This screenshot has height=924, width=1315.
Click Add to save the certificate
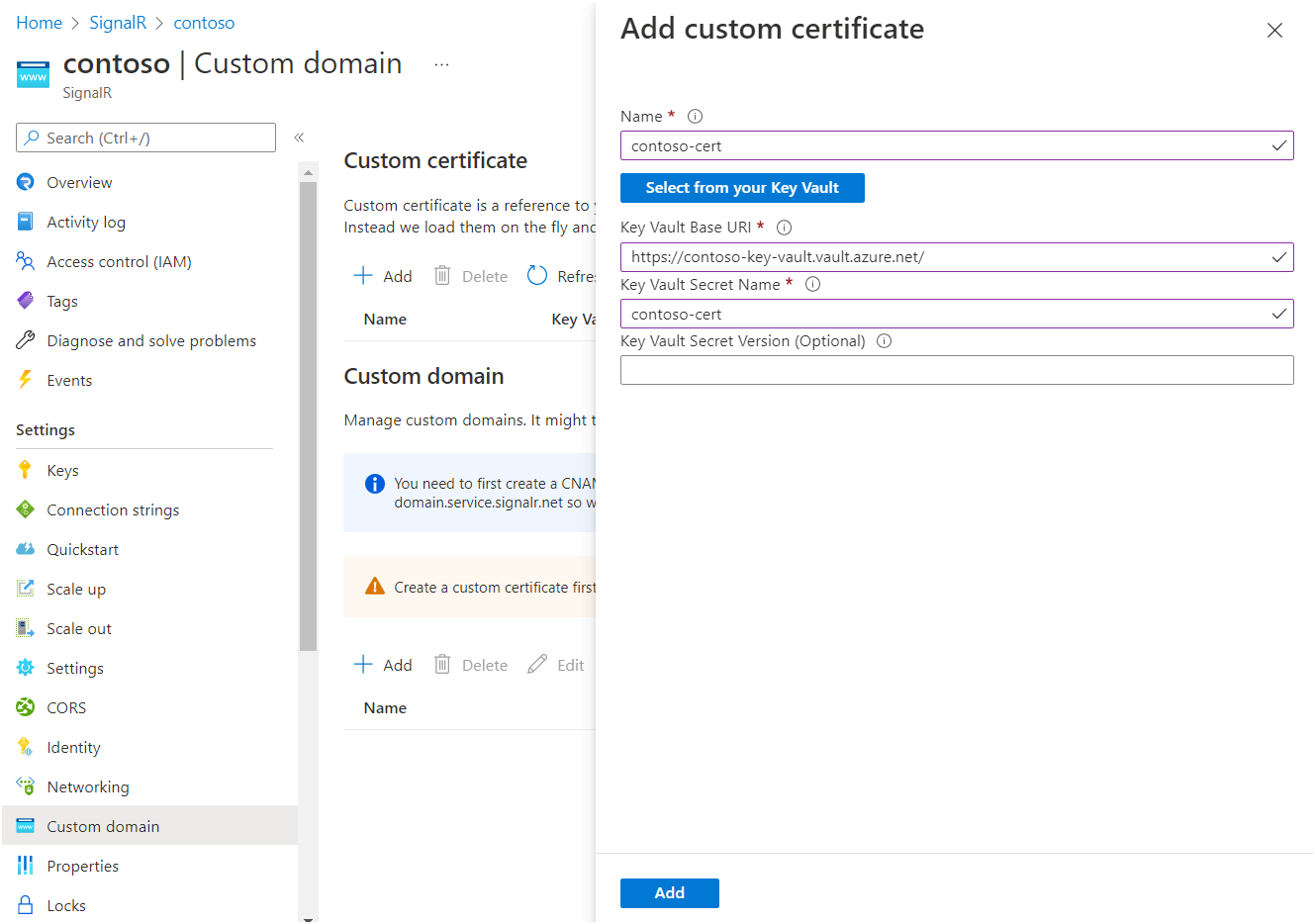pyautogui.click(x=669, y=892)
